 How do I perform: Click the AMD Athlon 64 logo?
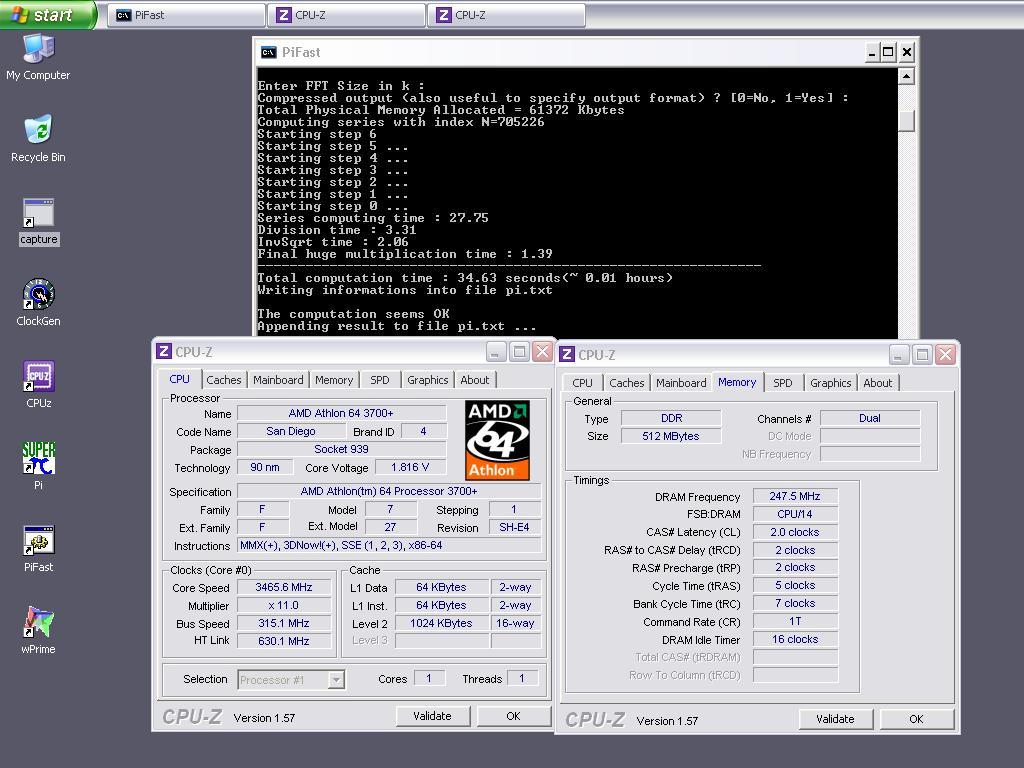pos(498,440)
